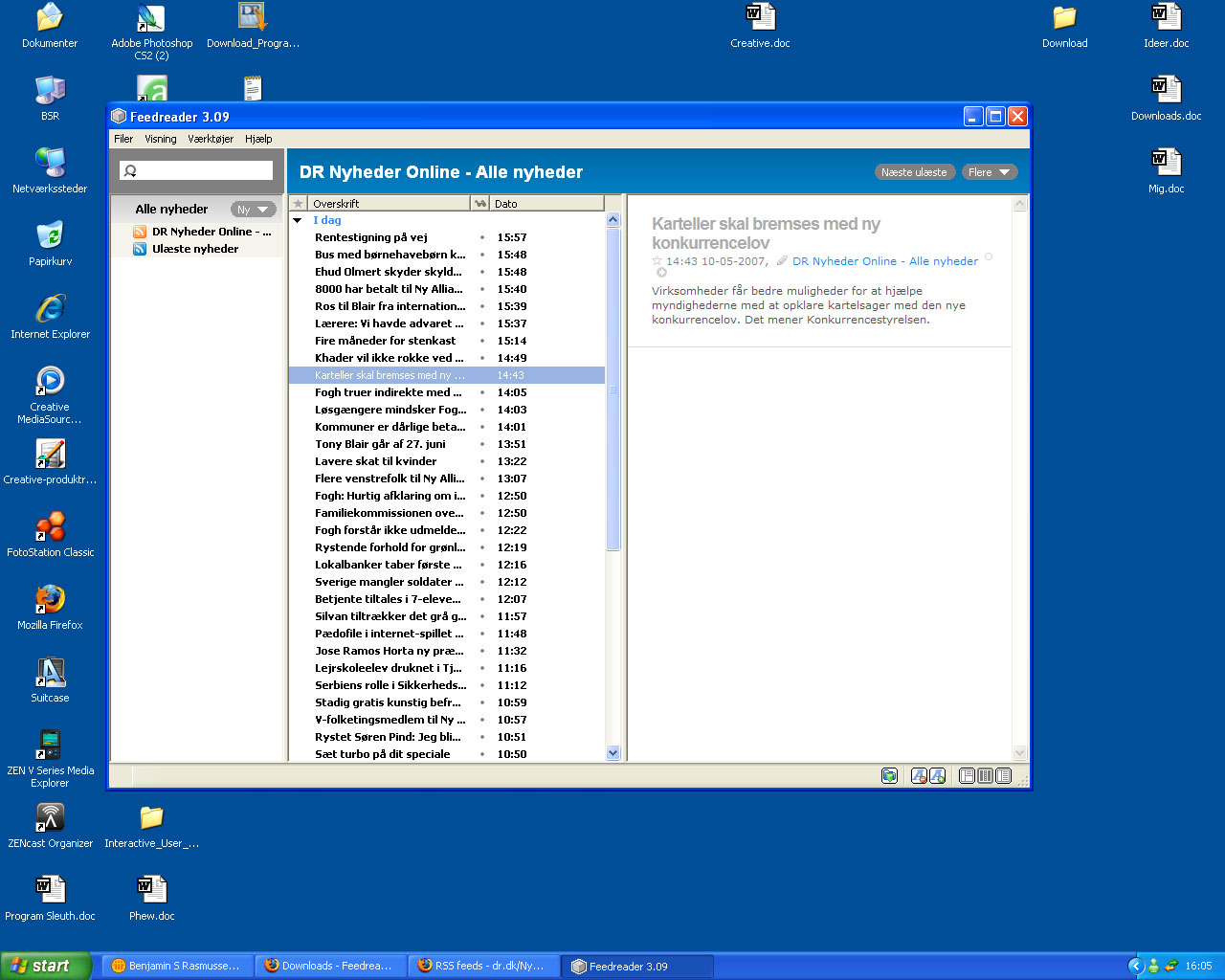Select the Ulæste nyheder smart feed icon
This screenshot has height=980, width=1225.
click(x=140, y=249)
